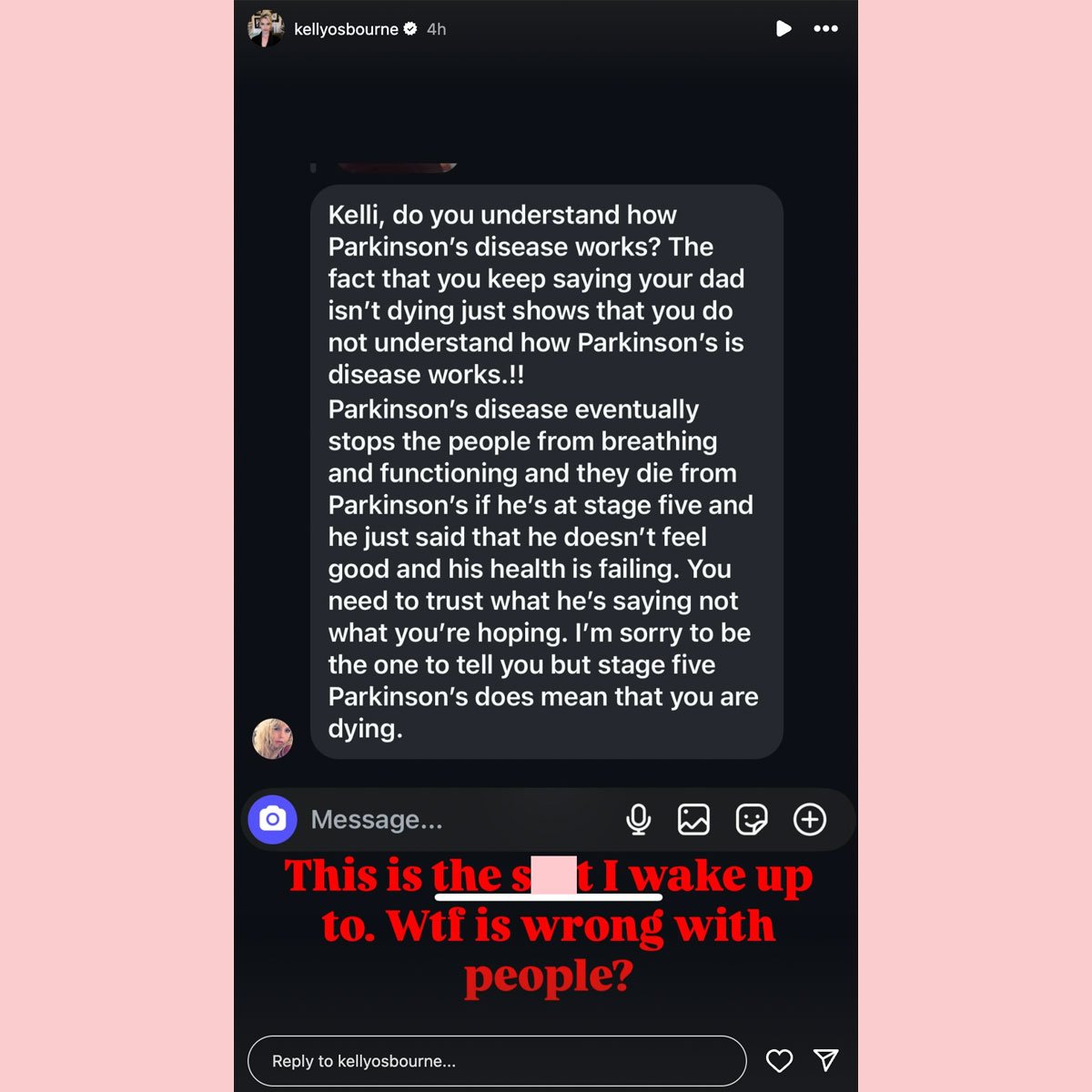
Task: Share the story via paper plane icon
Action: click(x=825, y=1059)
